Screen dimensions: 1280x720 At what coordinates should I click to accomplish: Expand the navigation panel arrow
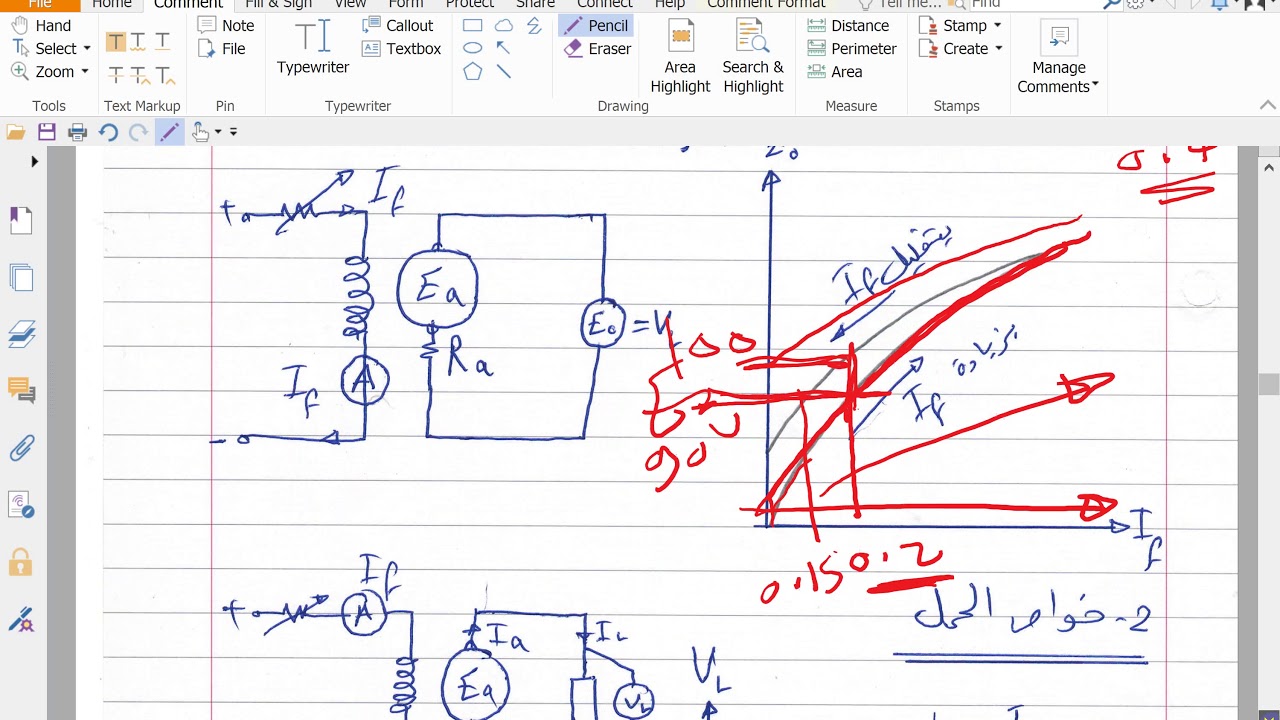click(35, 161)
